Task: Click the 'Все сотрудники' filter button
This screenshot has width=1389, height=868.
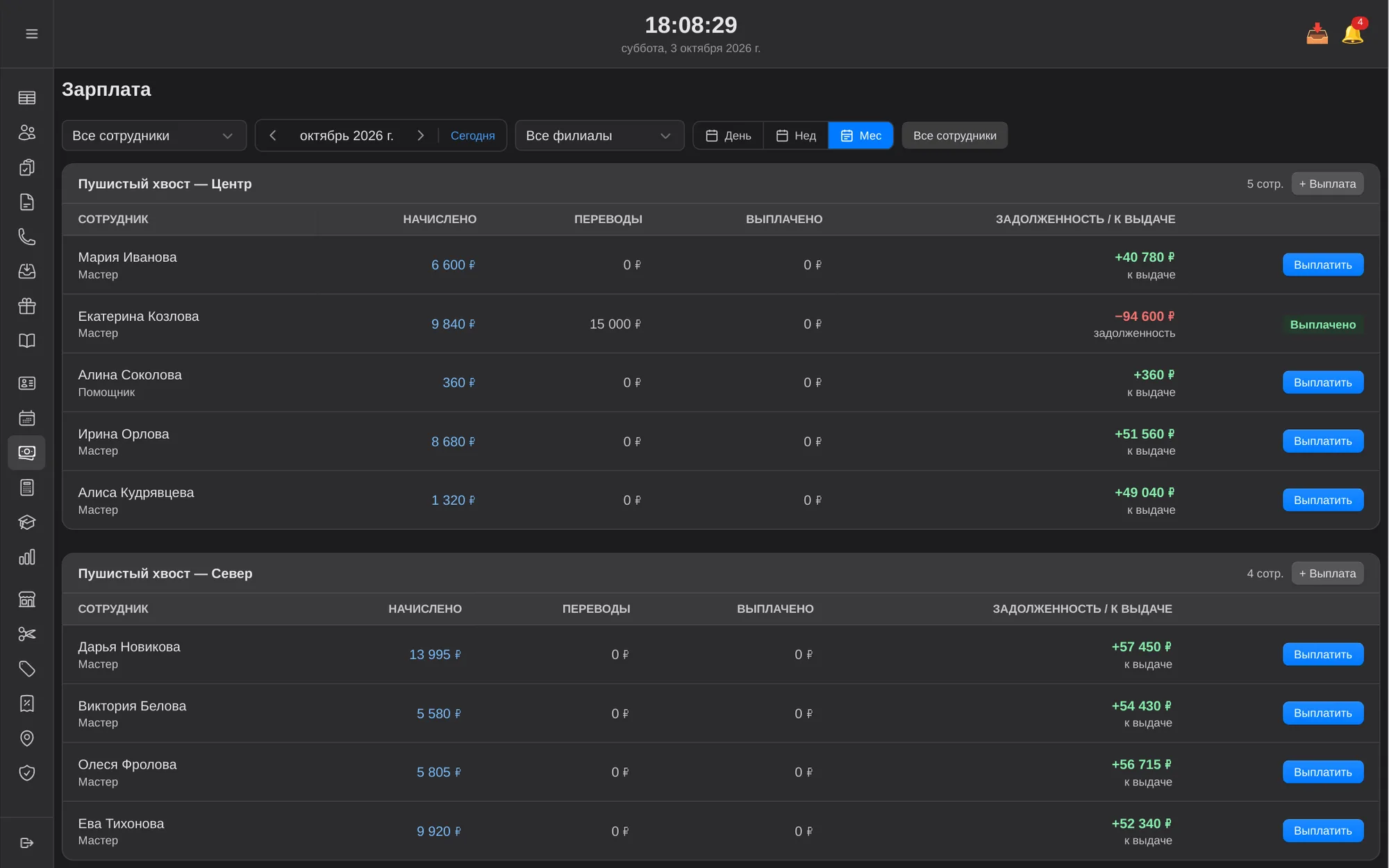Action: [x=954, y=135]
